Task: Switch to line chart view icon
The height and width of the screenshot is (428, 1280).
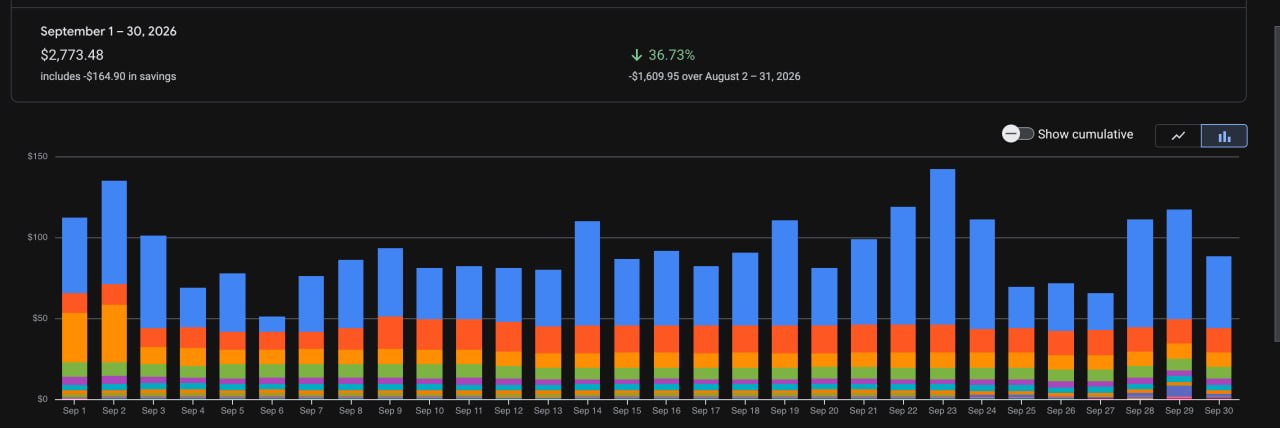Action: pos(1178,136)
